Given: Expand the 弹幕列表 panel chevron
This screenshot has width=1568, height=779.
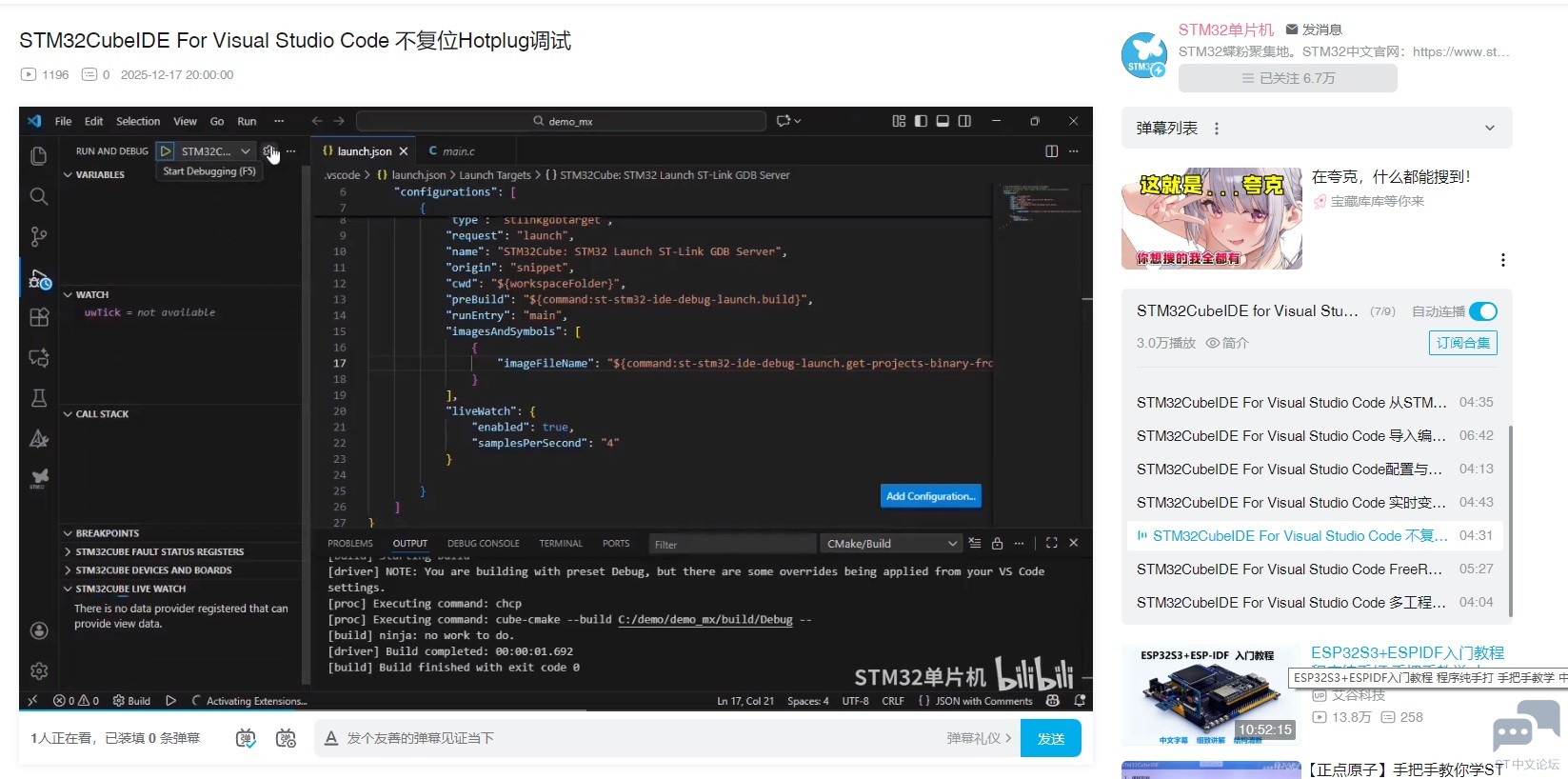Looking at the screenshot, I should pos(1490,129).
